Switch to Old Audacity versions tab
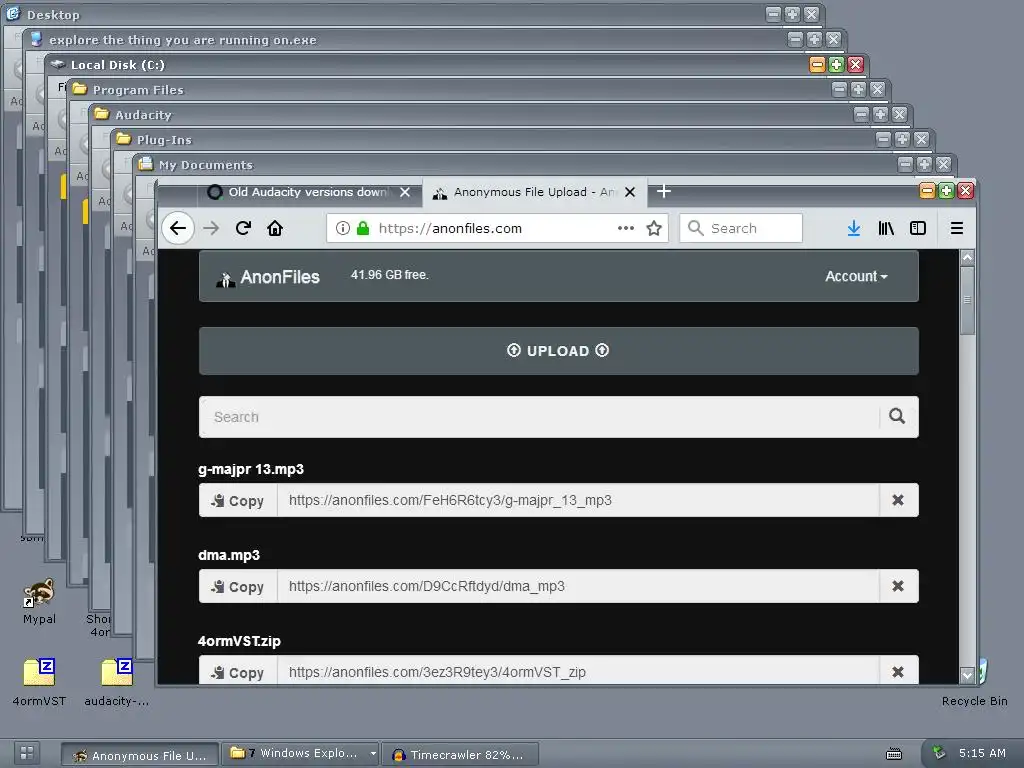 pyautogui.click(x=307, y=192)
